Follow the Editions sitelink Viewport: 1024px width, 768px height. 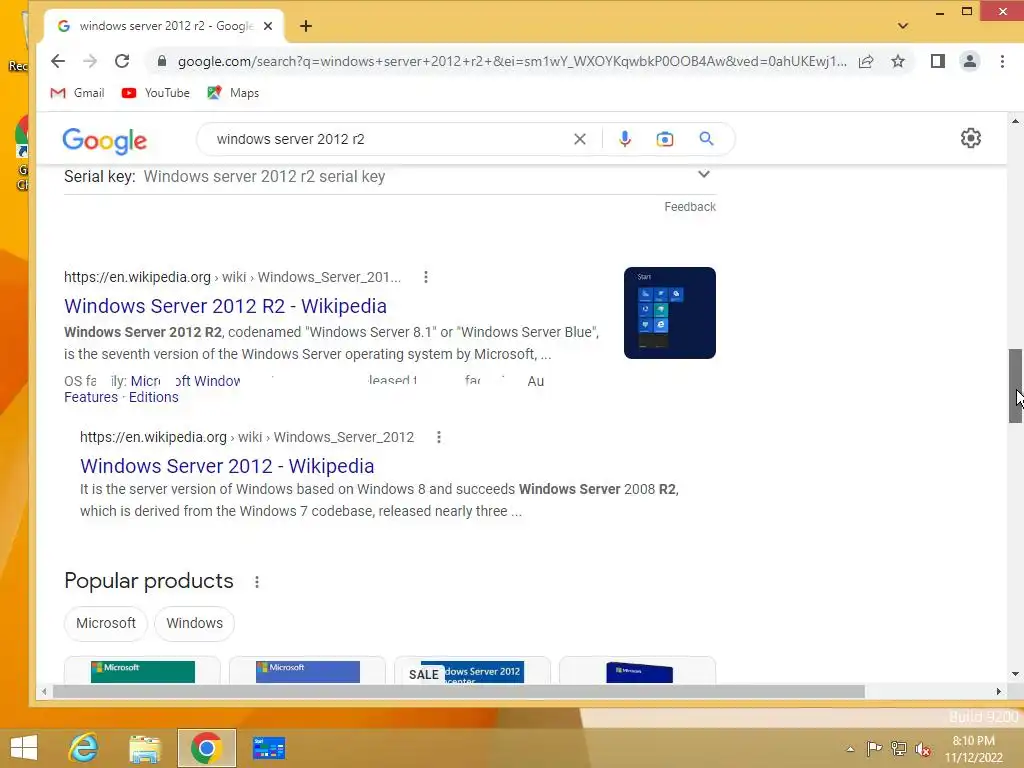(153, 397)
